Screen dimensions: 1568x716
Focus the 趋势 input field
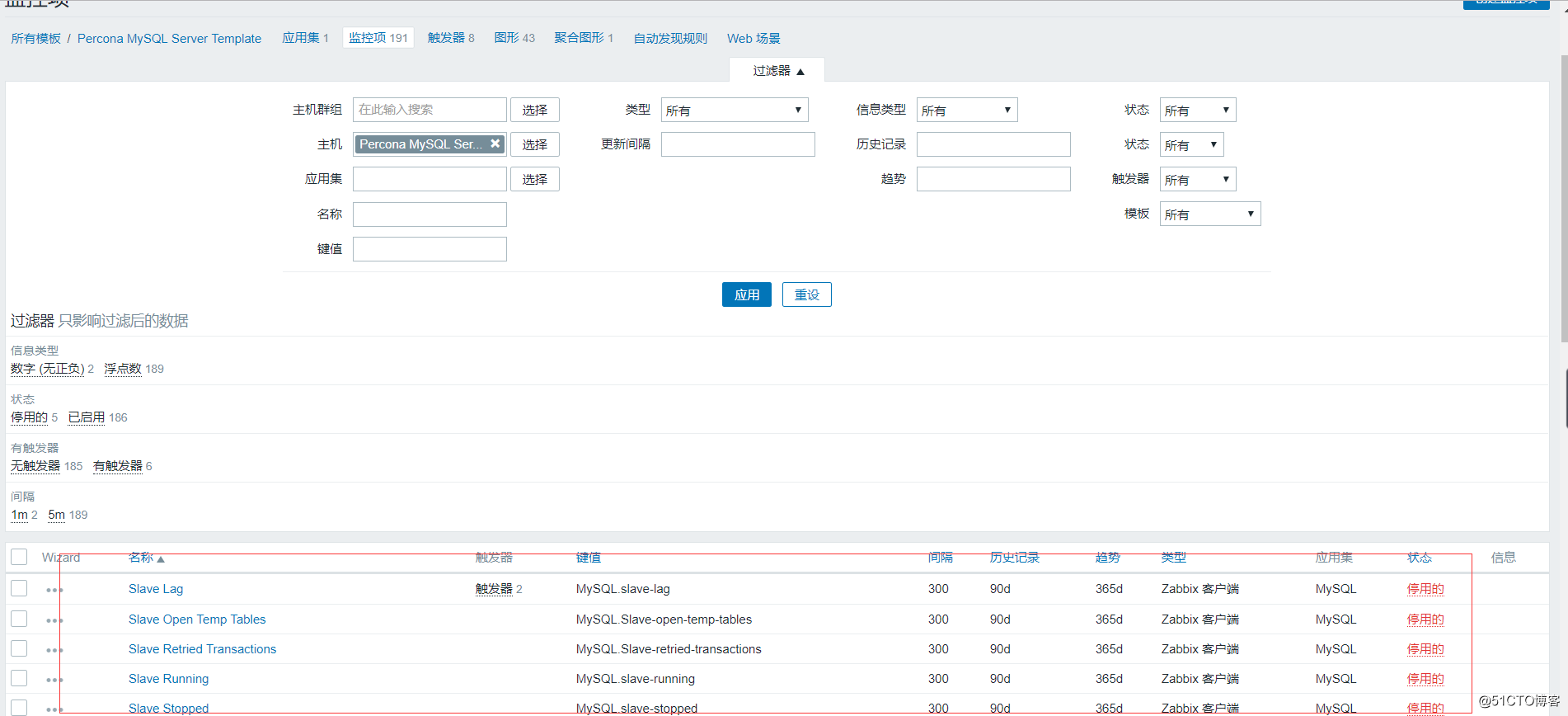point(993,179)
